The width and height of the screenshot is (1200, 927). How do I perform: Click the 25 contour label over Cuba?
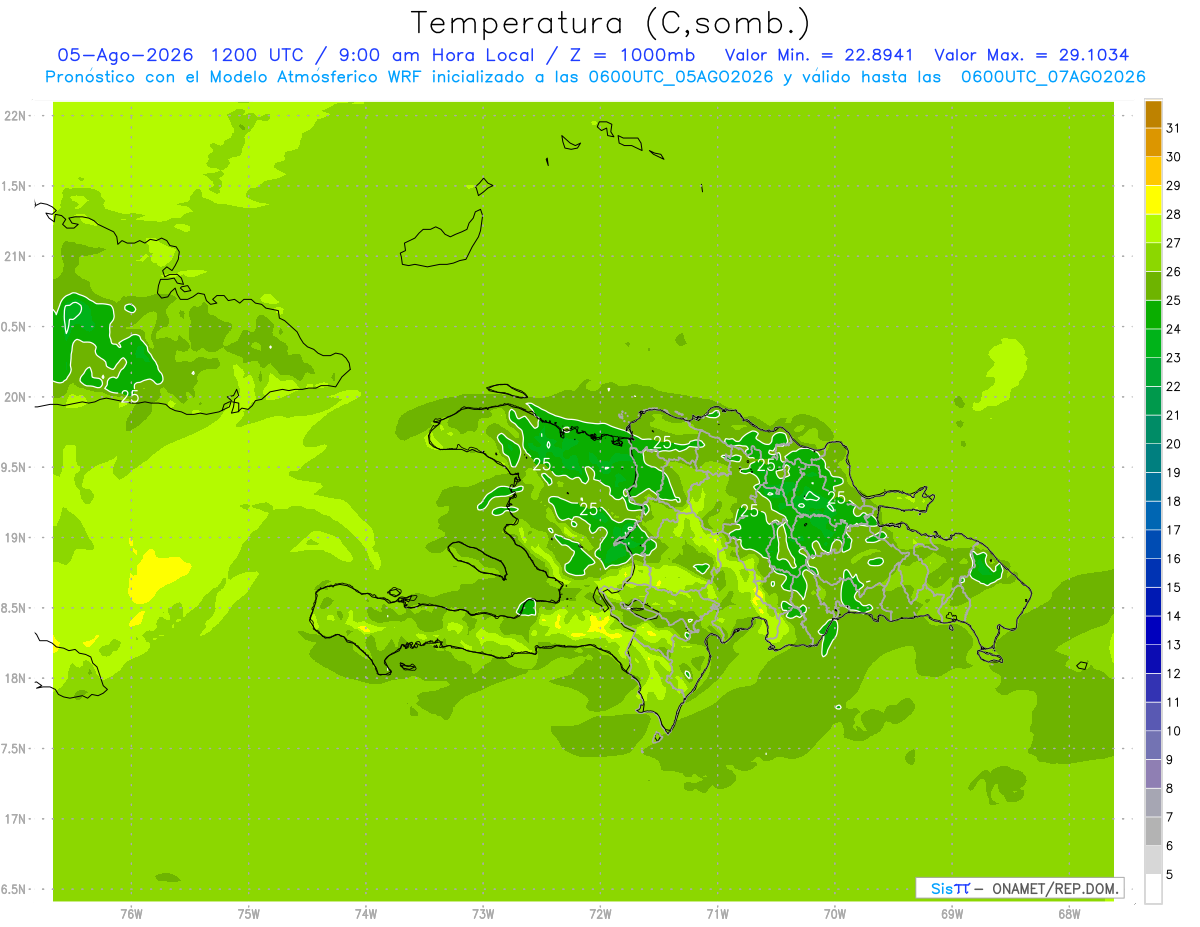(x=129, y=397)
